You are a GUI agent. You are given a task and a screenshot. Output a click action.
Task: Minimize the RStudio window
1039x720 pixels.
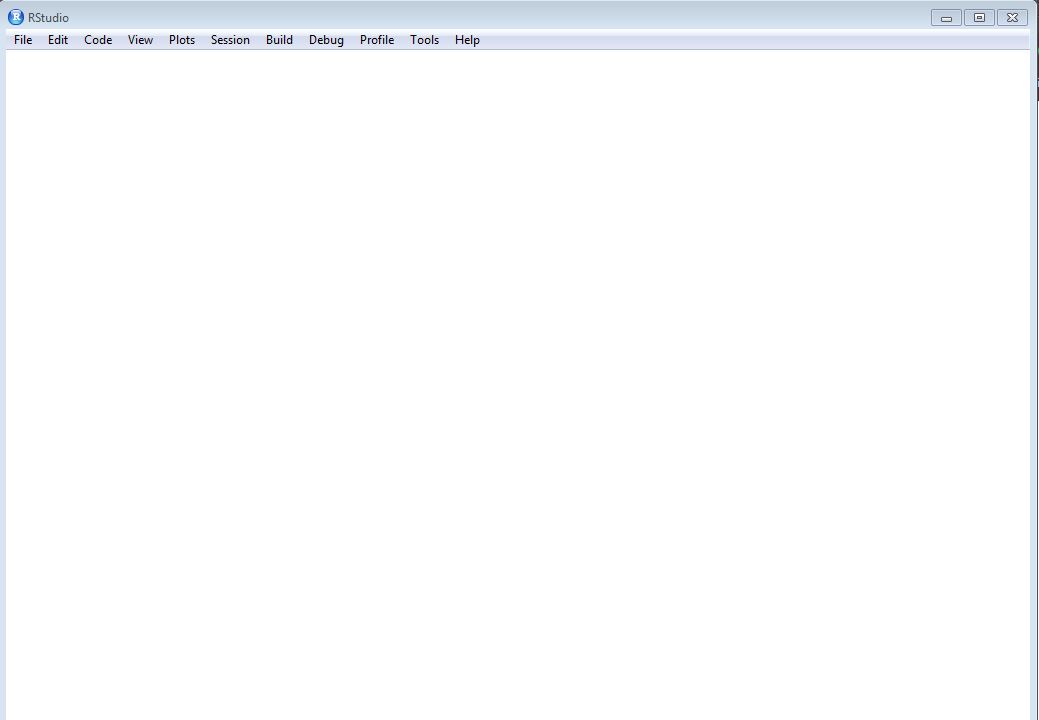tap(945, 17)
